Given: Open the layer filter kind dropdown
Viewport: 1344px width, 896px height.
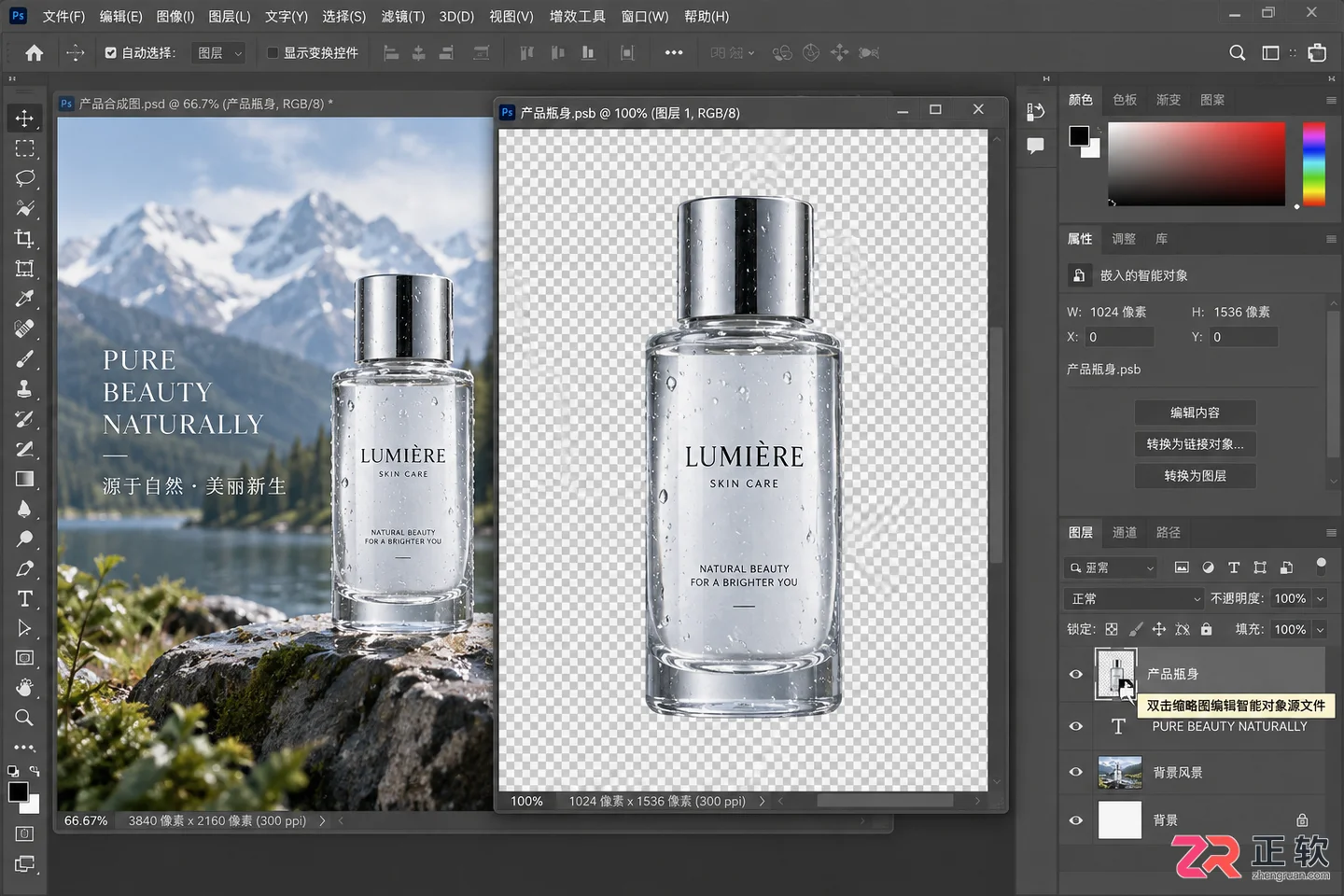Looking at the screenshot, I should pyautogui.click(x=1111, y=567).
